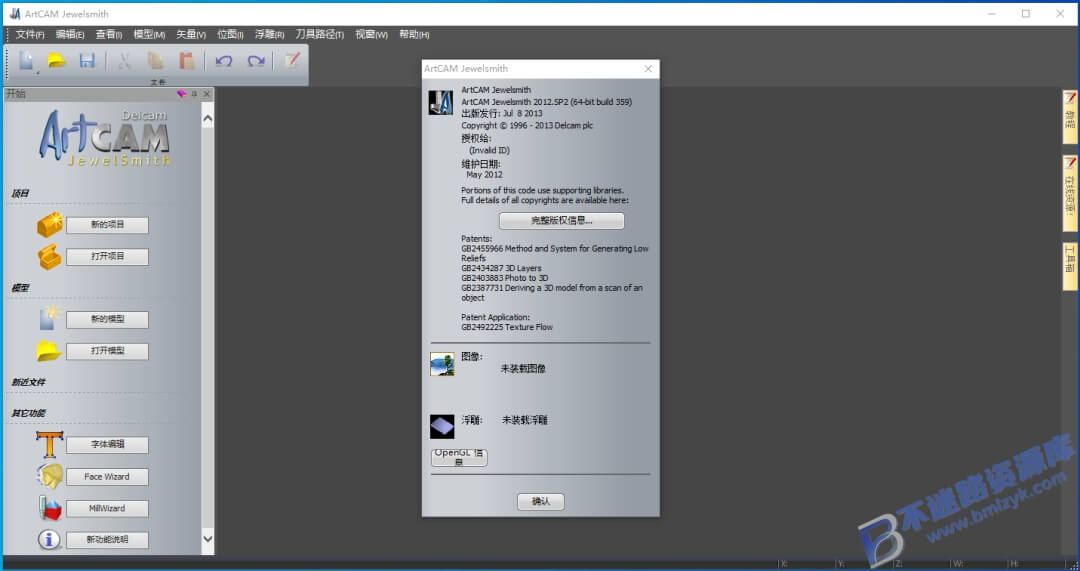
Task: Open the 视窗(W) menu
Action: (x=371, y=34)
